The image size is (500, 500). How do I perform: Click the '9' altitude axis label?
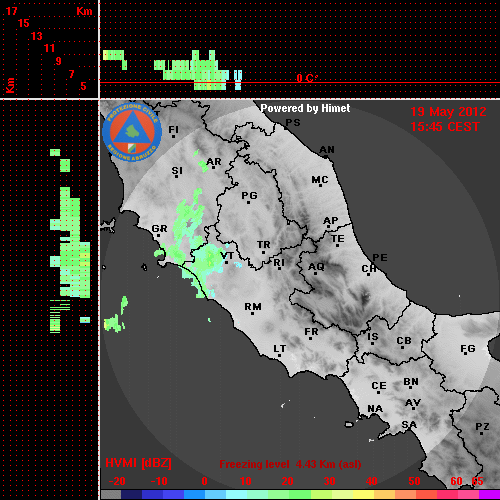(x=58, y=61)
